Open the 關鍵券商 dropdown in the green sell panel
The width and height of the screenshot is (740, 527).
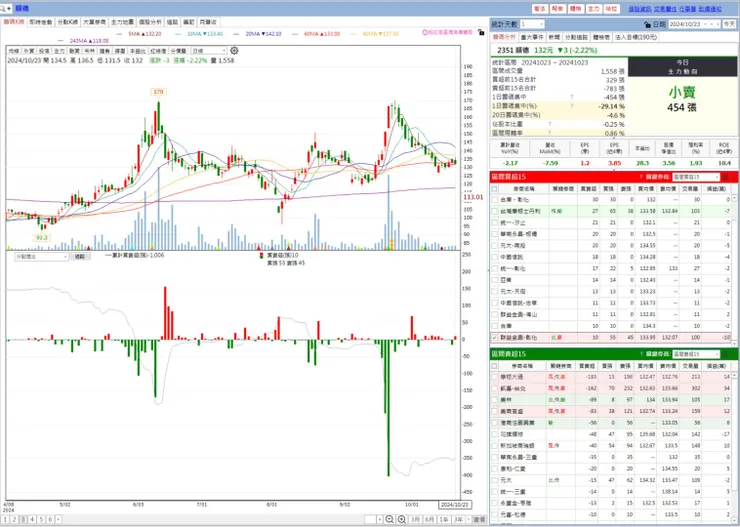pos(696,354)
